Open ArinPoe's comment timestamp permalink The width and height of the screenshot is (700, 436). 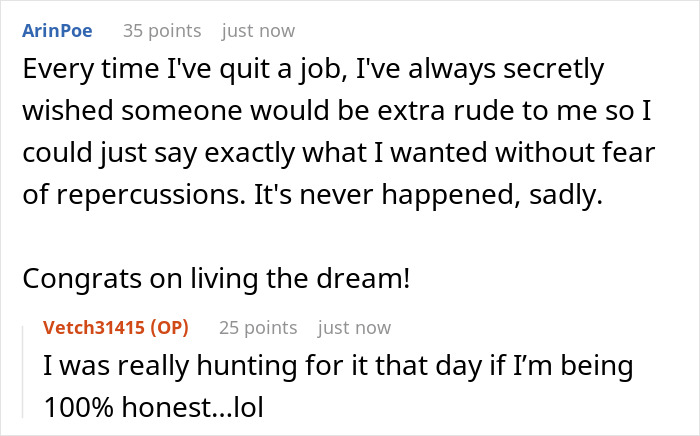(x=258, y=31)
